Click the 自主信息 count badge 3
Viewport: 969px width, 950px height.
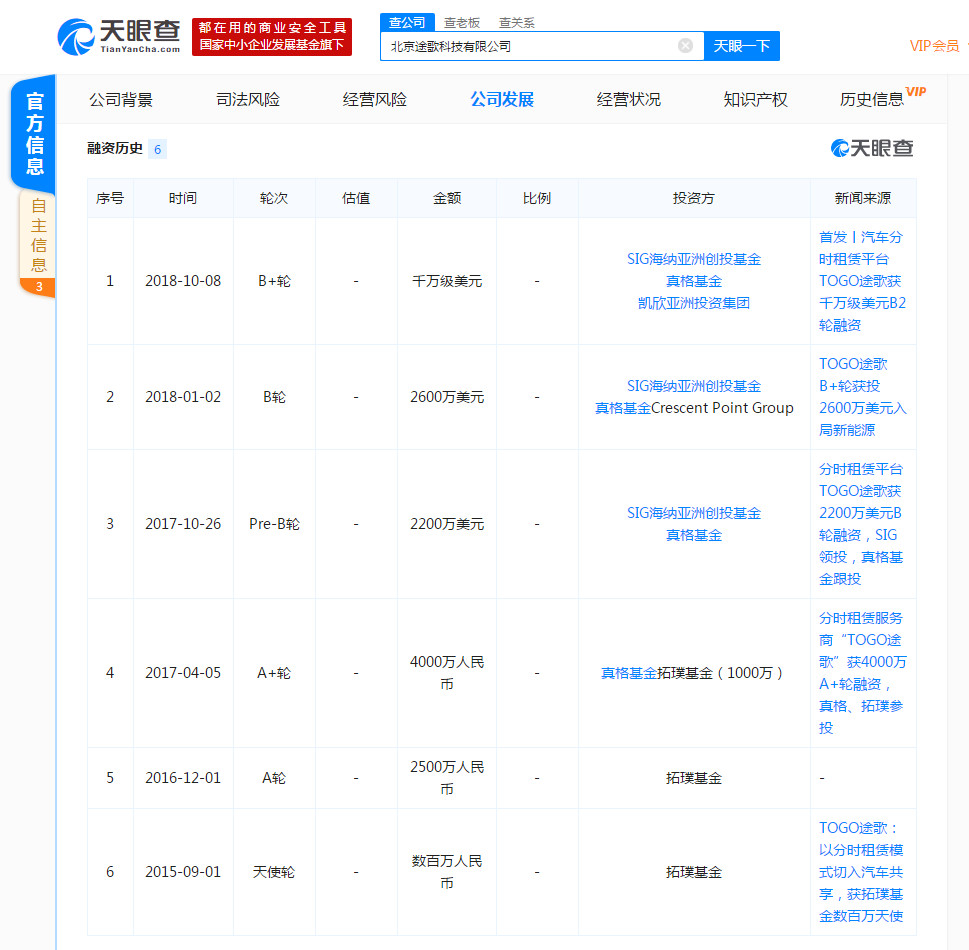(38, 287)
